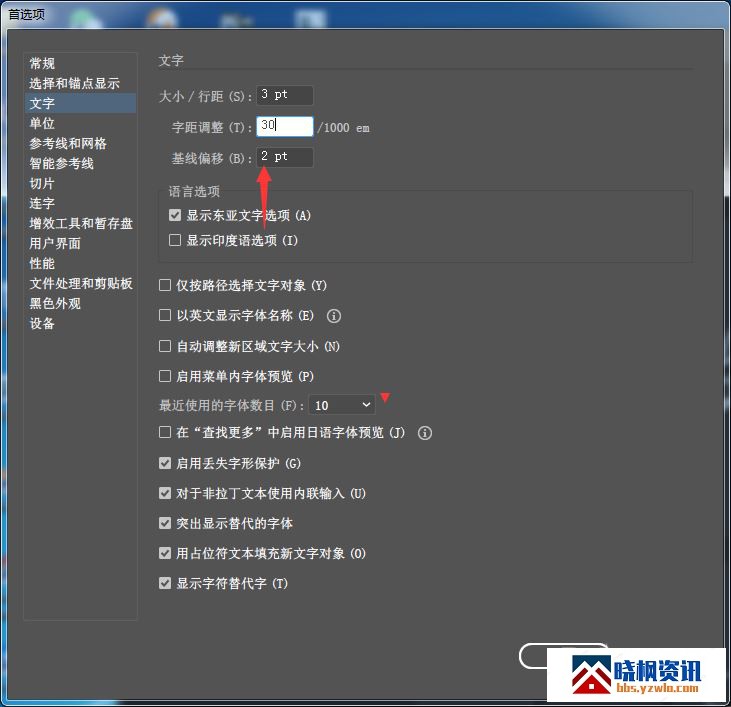
Task: Click info icon beside 以英文显示字体名称
Action: 334,316
